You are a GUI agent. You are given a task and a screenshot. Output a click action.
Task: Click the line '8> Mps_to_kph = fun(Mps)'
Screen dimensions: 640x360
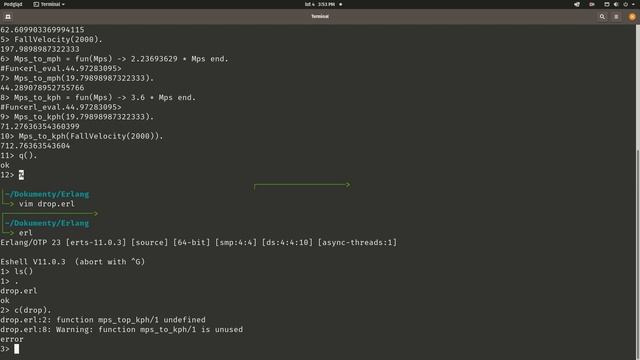click(98, 98)
